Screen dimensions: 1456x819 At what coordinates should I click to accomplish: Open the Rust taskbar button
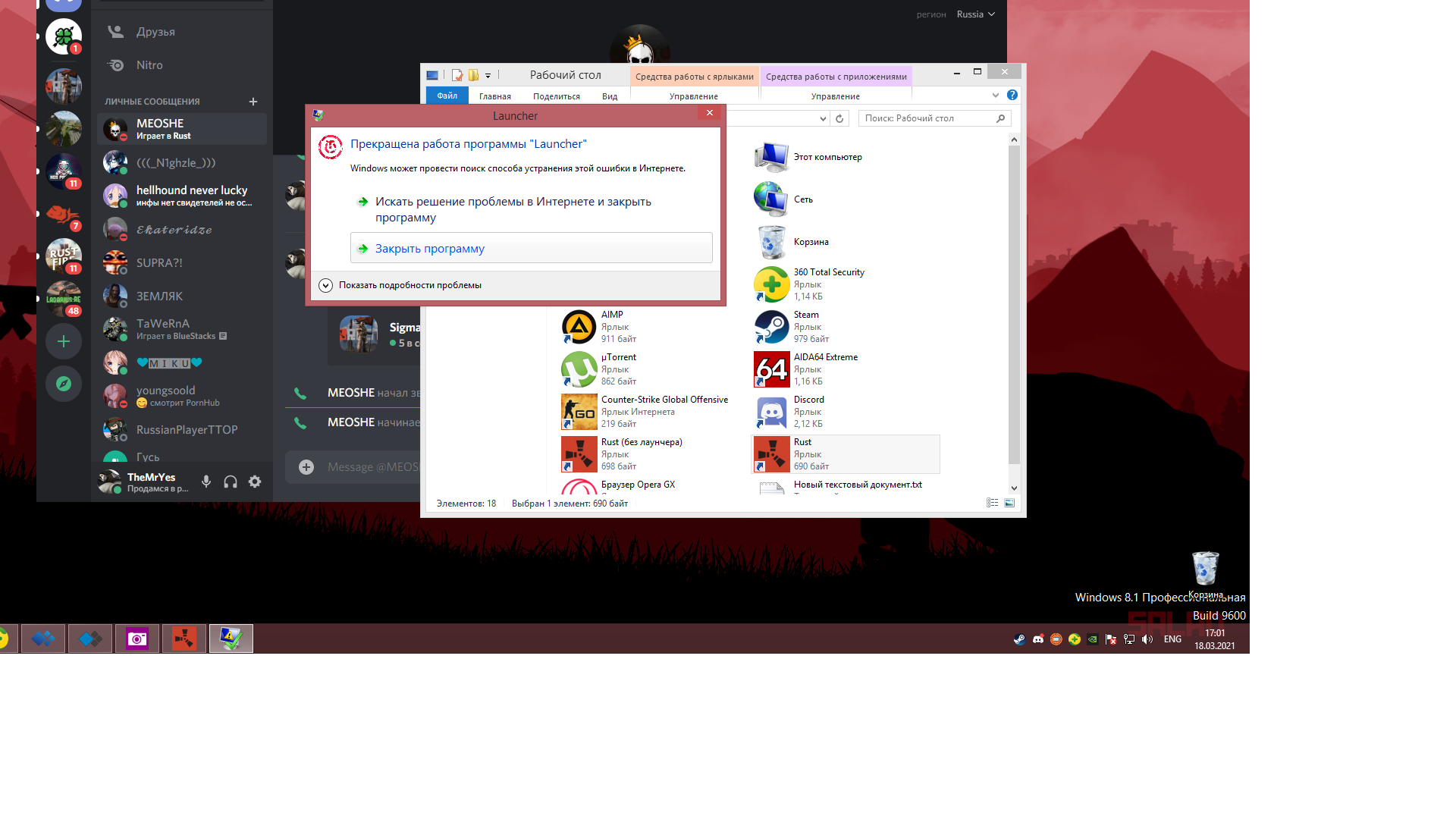click(x=184, y=639)
